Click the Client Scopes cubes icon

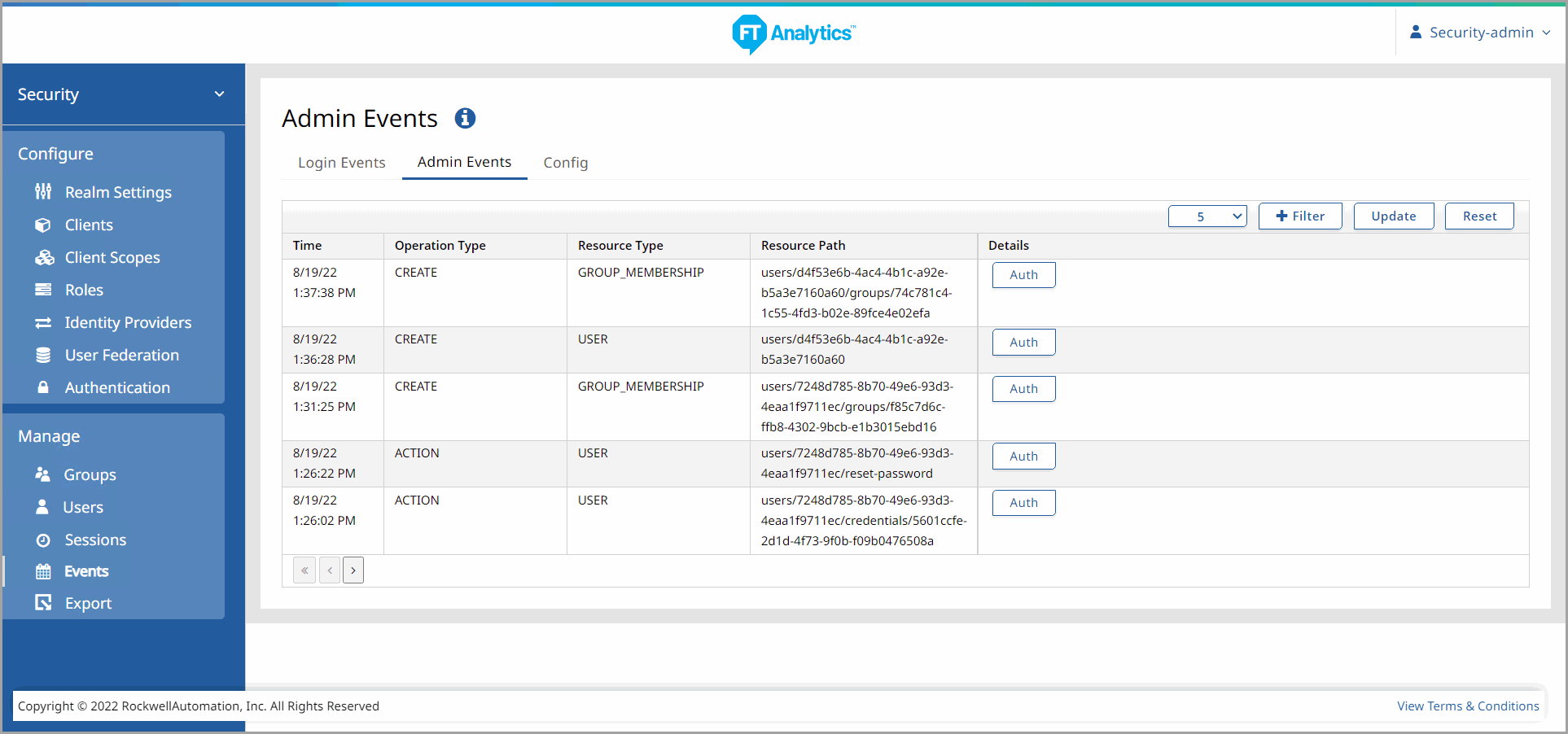click(x=44, y=258)
